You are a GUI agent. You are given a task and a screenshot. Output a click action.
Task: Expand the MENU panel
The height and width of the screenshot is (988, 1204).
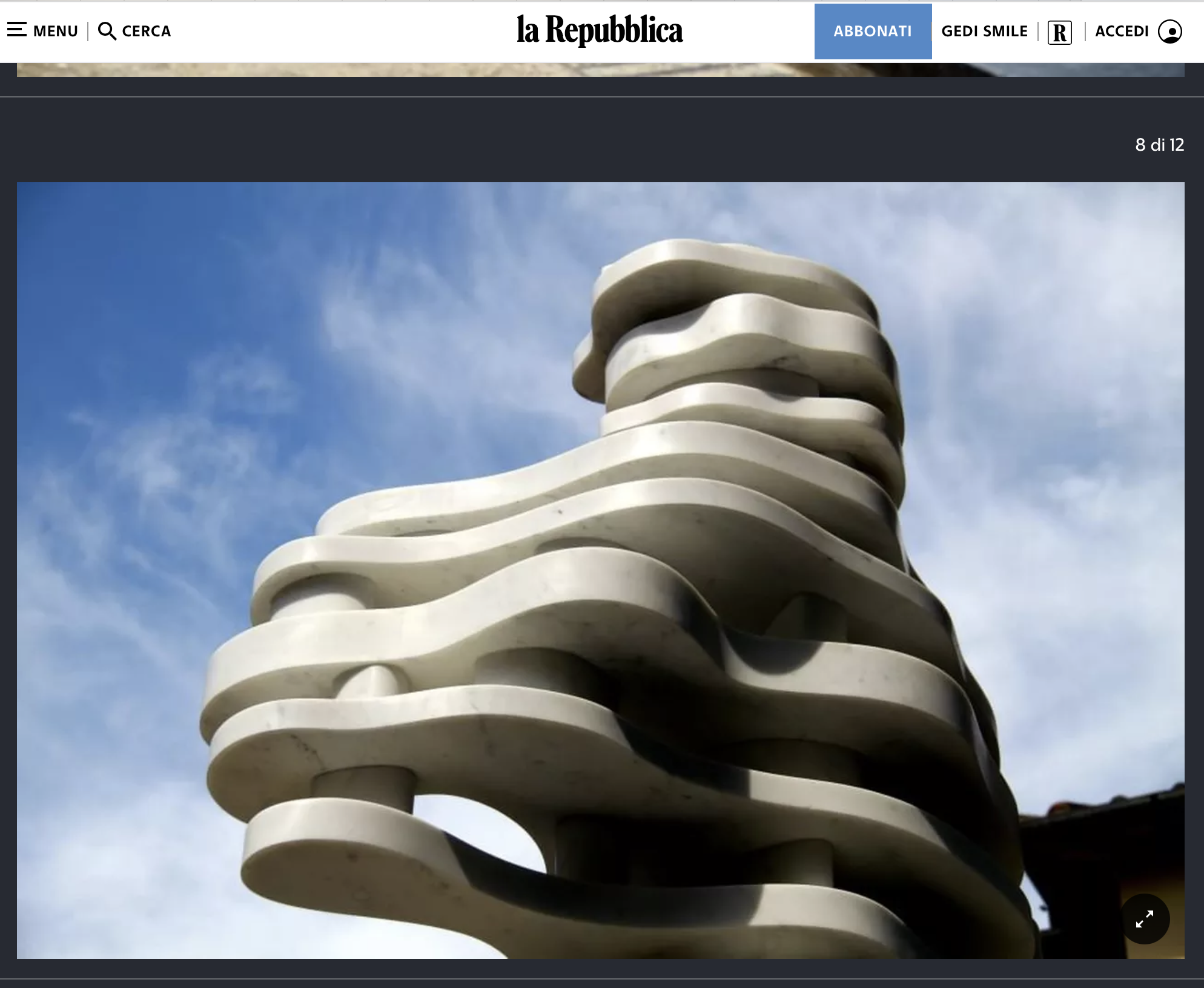pyautogui.click(x=42, y=30)
